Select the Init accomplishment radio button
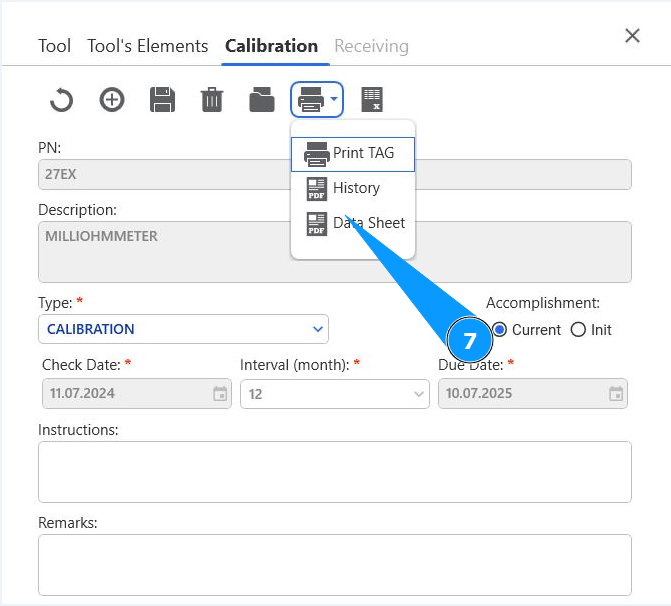 (578, 330)
